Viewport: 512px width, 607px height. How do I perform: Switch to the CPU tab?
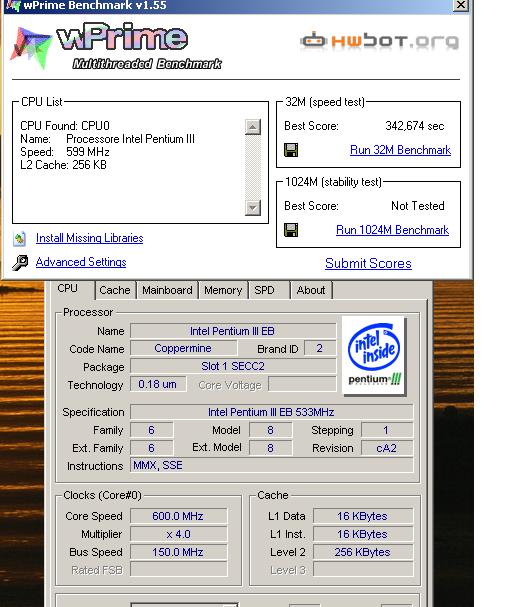pyautogui.click(x=68, y=289)
